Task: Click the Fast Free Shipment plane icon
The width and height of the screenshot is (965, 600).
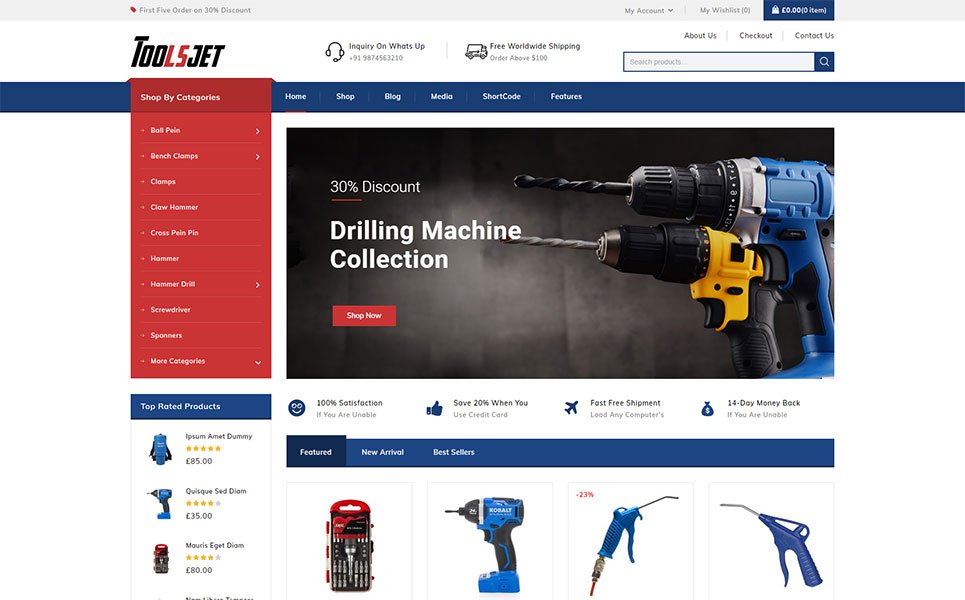Action: pyautogui.click(x=571, y=407)
